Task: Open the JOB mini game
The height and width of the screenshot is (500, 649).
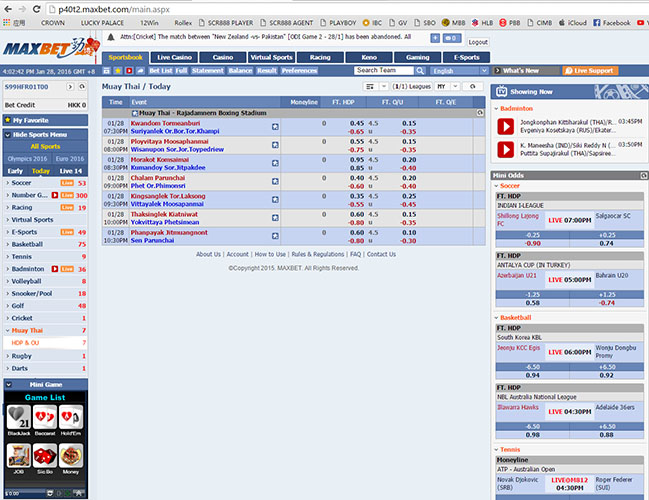Action: (x=19, y=456)
